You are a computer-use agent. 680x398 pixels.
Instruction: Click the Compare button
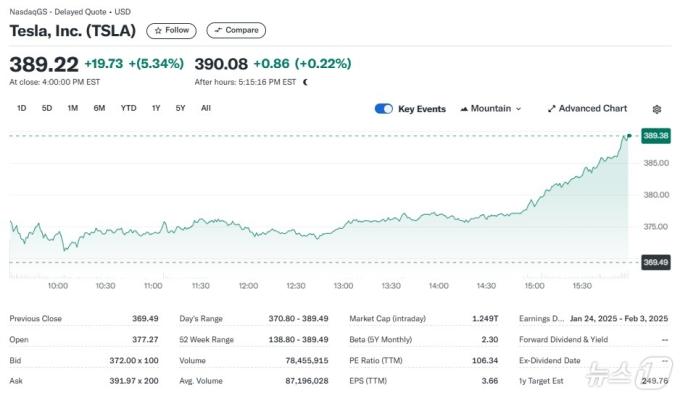tap(236, 30)
